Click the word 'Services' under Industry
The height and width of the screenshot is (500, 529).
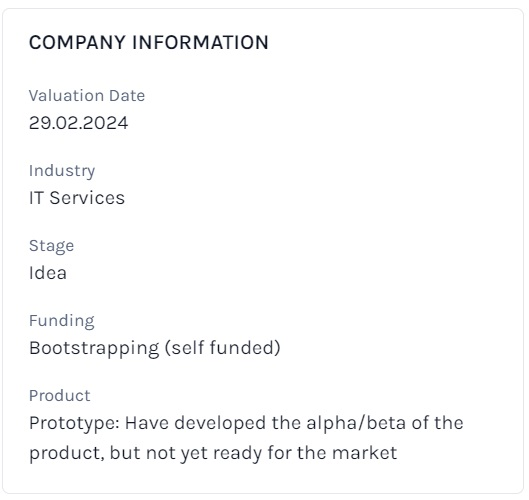[x=87, y=198]
